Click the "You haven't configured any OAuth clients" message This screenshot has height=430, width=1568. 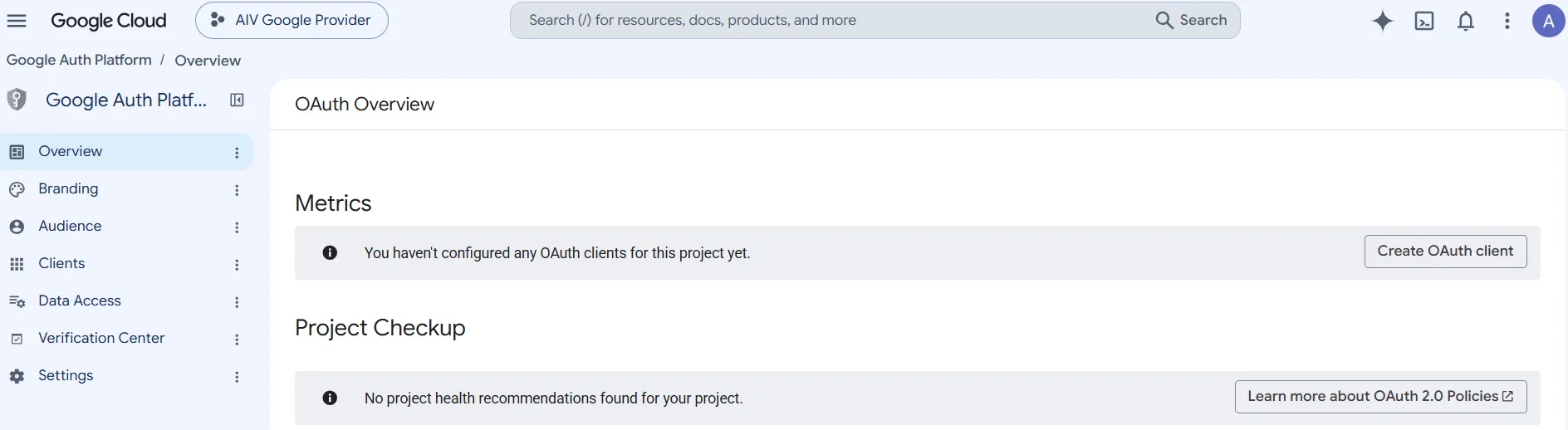pyautogui.click(x=557, y=253)
